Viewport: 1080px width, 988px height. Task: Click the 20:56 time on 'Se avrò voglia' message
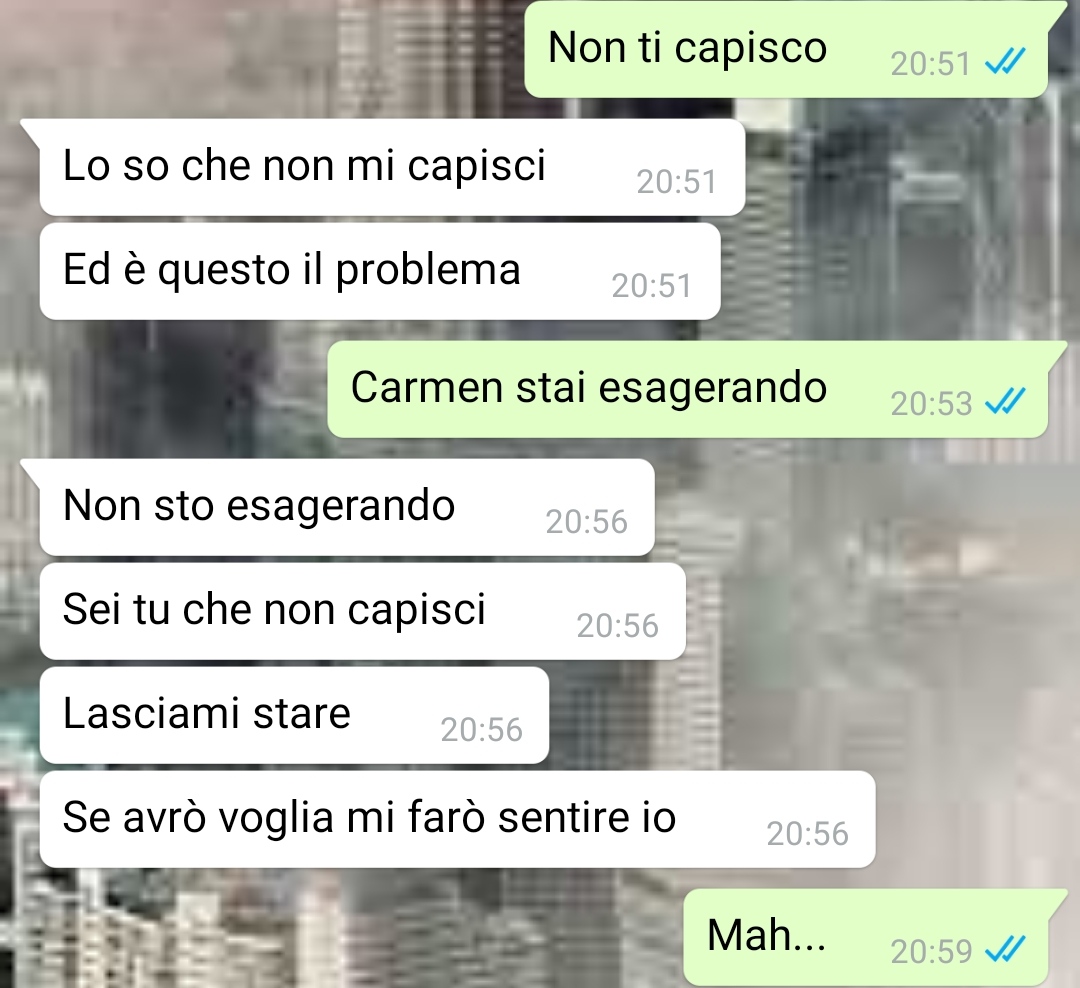click(x=807, y=834)
